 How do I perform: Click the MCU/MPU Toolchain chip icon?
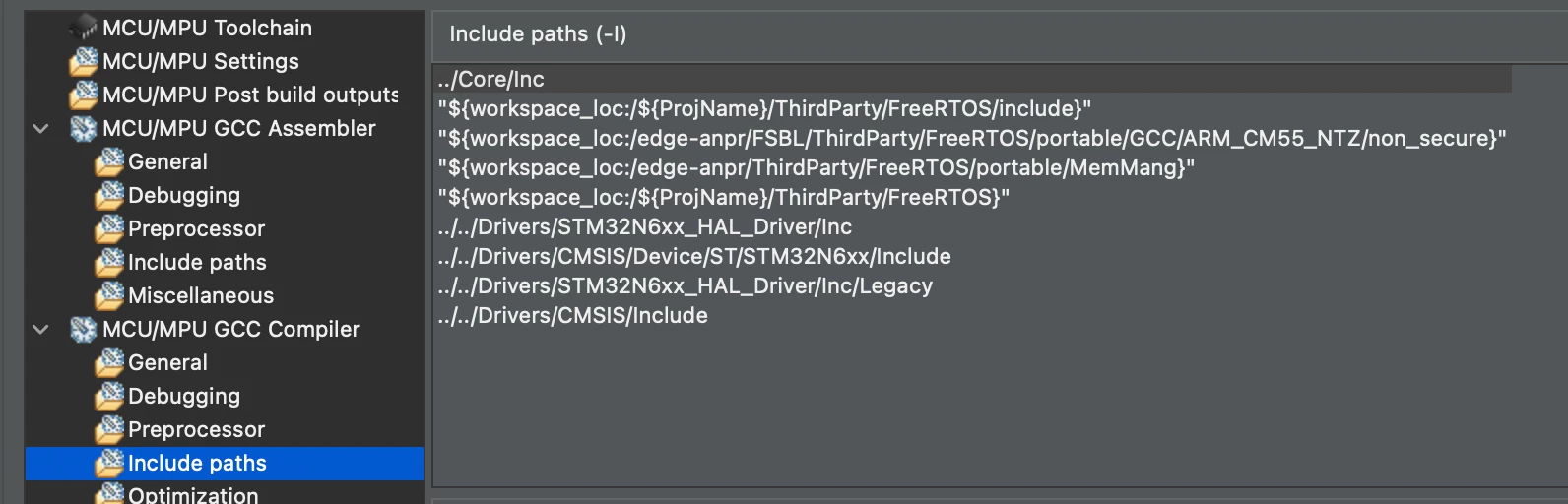click(84, 28)
